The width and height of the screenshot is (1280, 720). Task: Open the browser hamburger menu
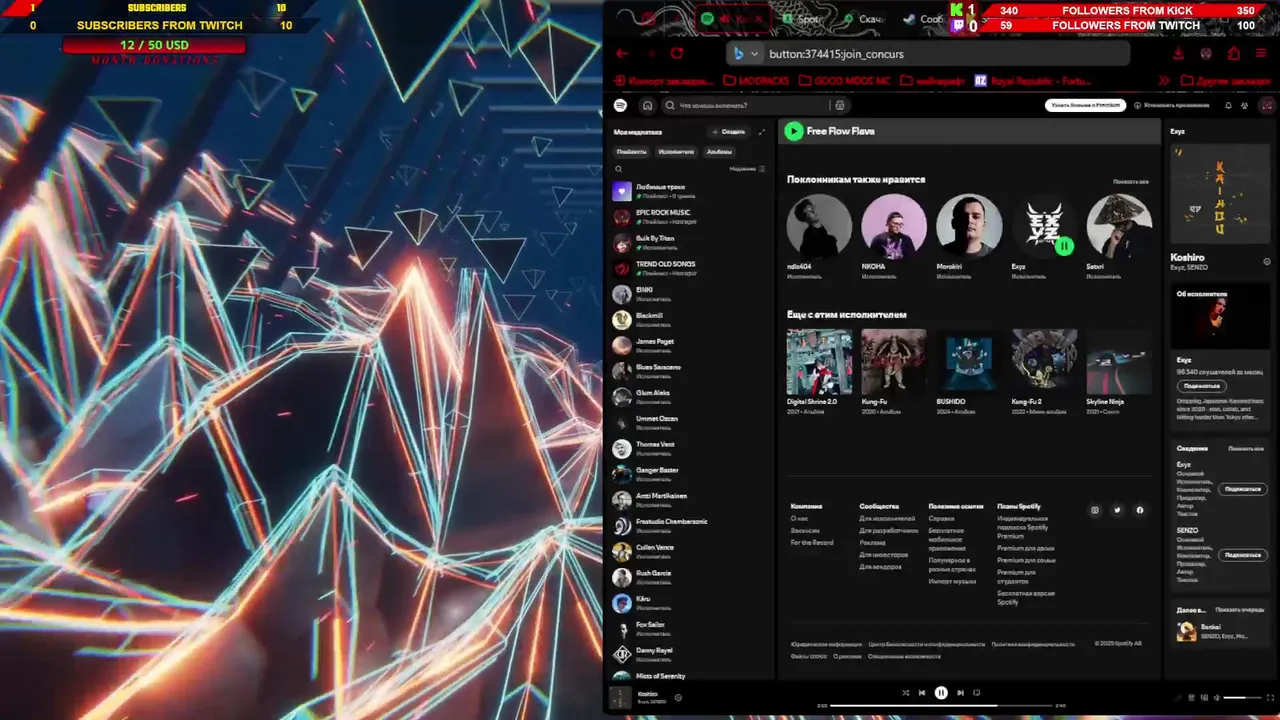click(x=1262, y=54)
